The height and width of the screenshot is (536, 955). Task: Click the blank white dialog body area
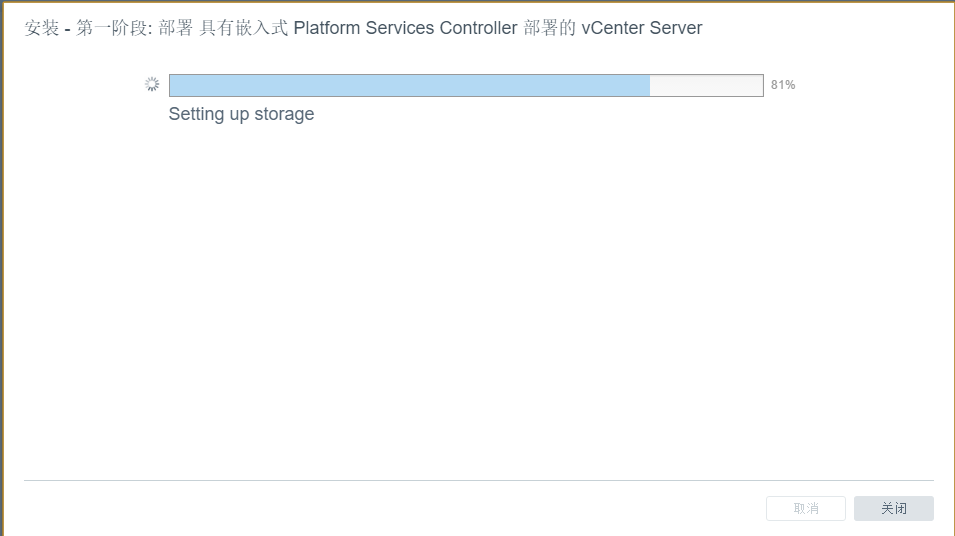478,300
